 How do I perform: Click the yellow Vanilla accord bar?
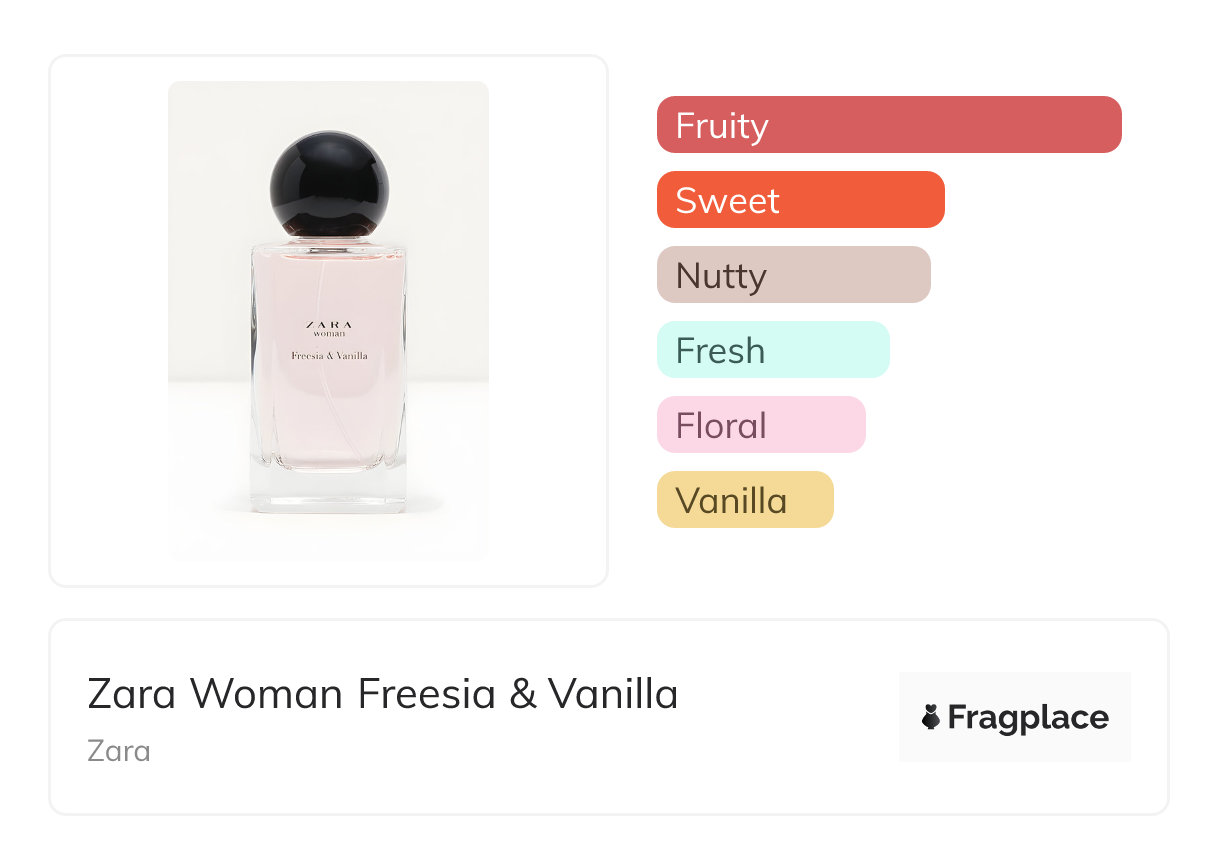744,500
